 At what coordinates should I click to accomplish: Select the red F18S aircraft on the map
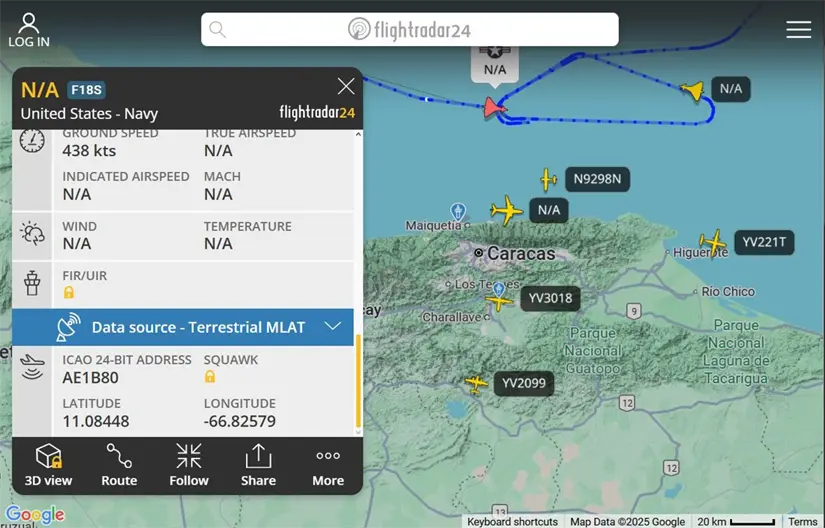(x=494, y=108)
